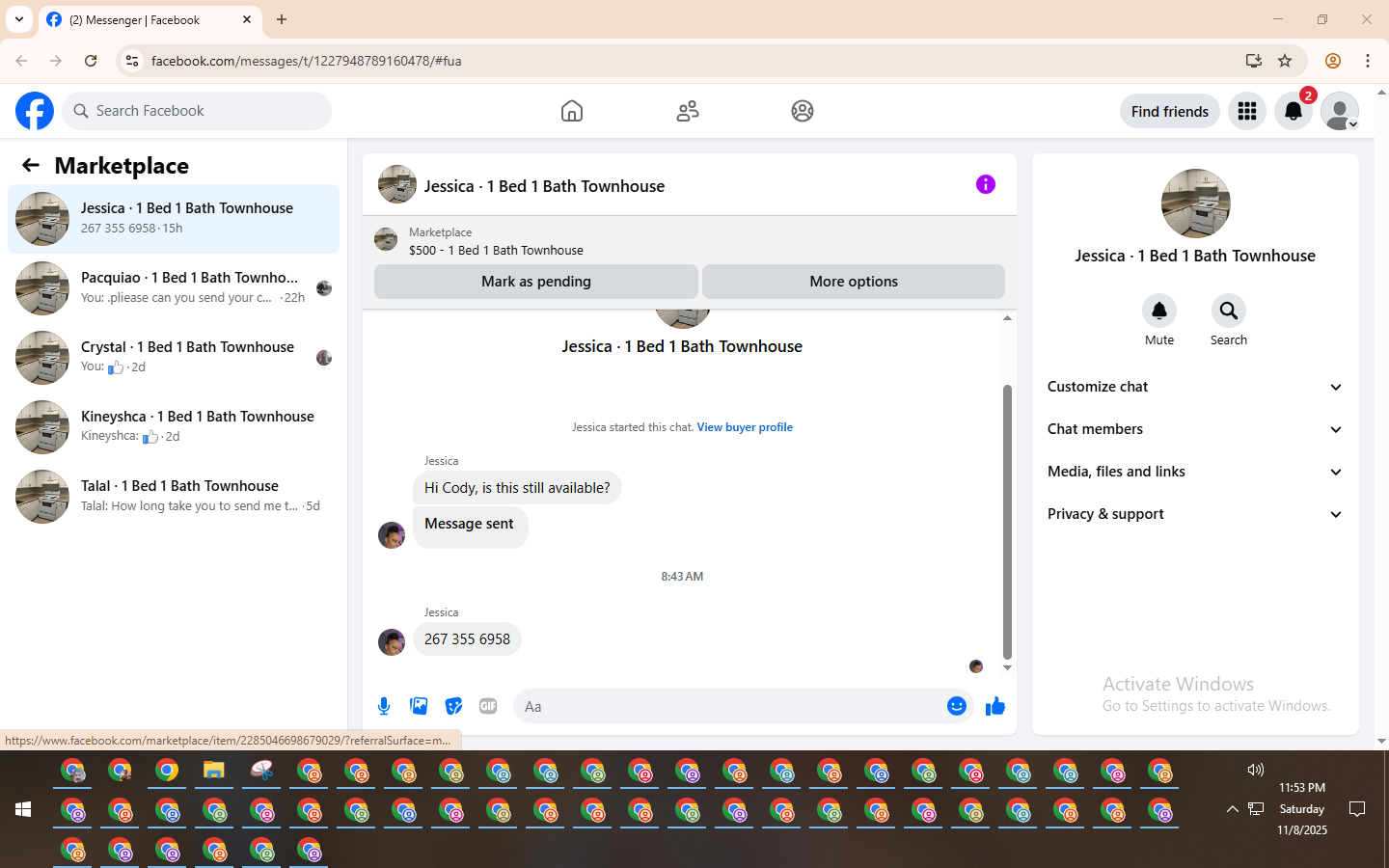Click the chat message scrollbar
The image size is (1389, 868).
[1007, 522]
